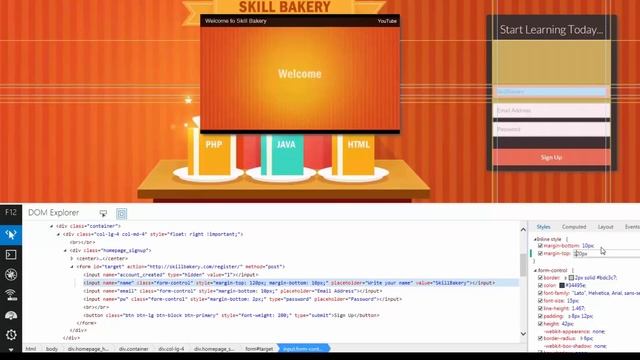The width and height of the screenshot is (640, 360).
Task: Select div.homepage_s... breadcrumb
Action: [x=214, y=349]
